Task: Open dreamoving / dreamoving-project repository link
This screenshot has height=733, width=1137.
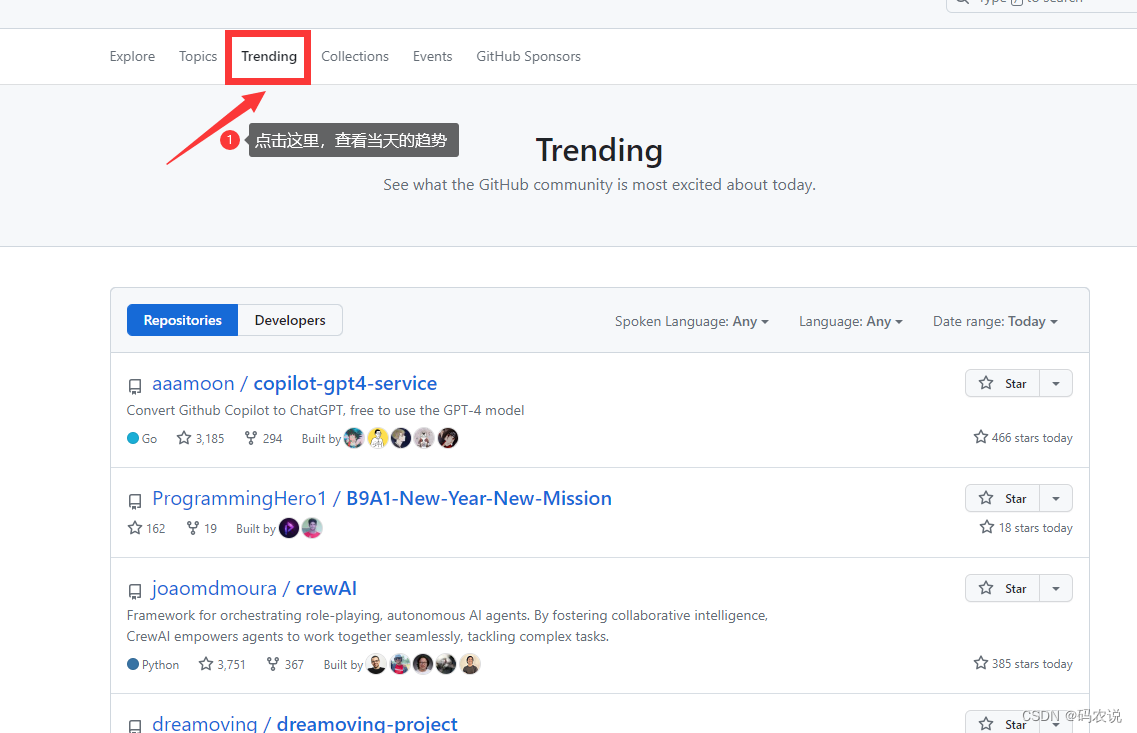Action: pyautogui.click(x=305, y=724)
